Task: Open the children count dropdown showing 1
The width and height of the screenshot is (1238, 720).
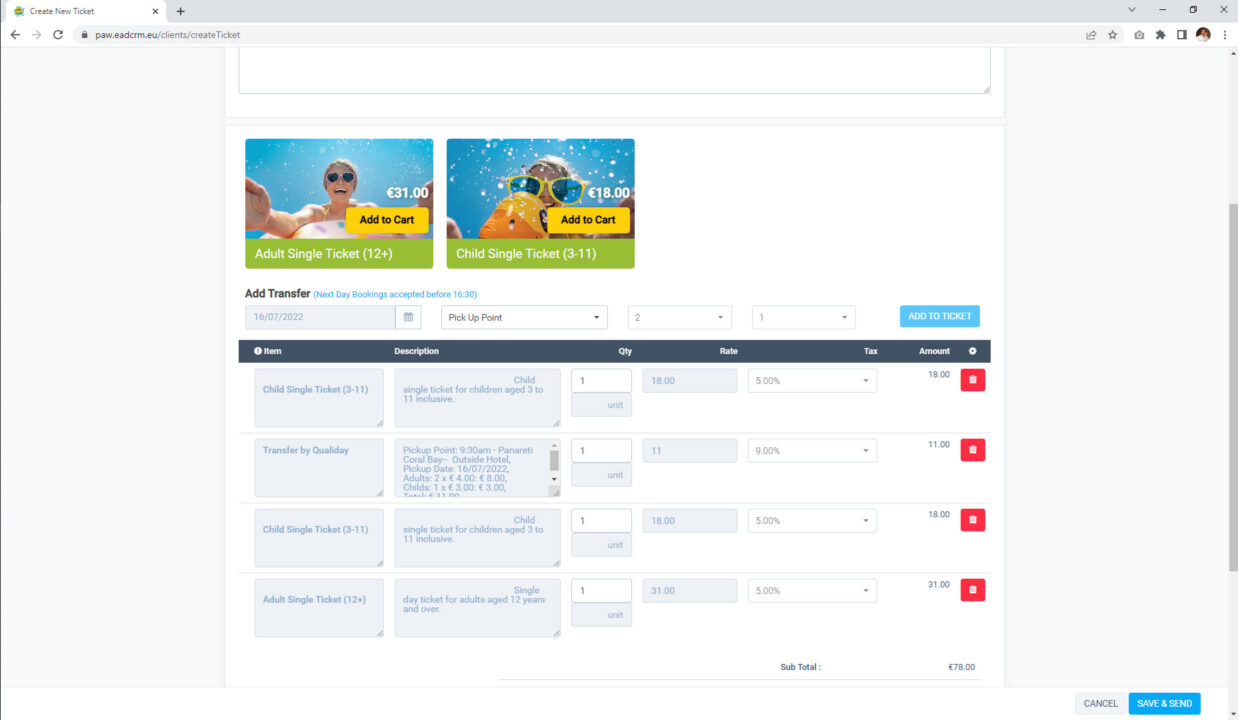Action: [803, 317]
